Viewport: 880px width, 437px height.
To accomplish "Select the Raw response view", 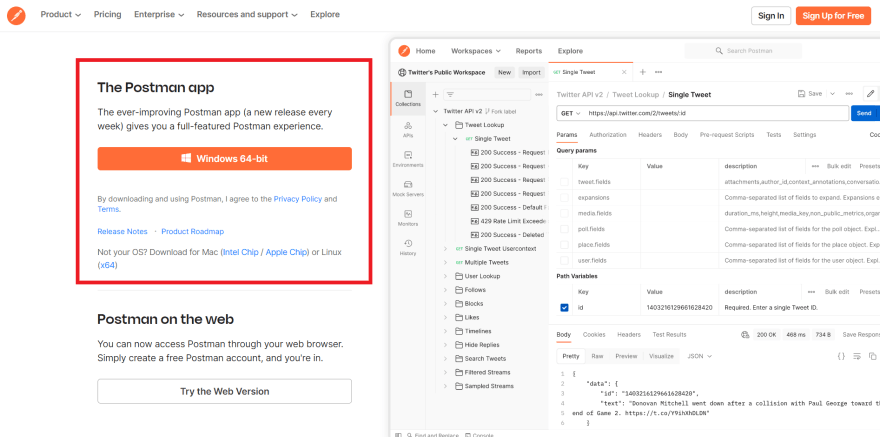I will (x=597, y=356).
